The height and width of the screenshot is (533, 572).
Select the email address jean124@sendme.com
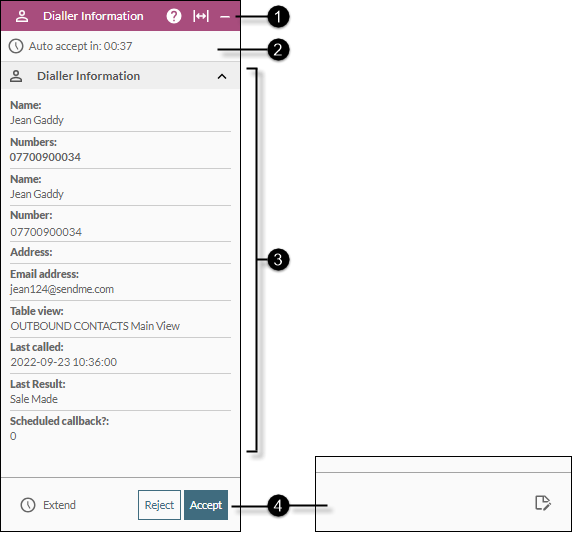[x=62, y=289]
